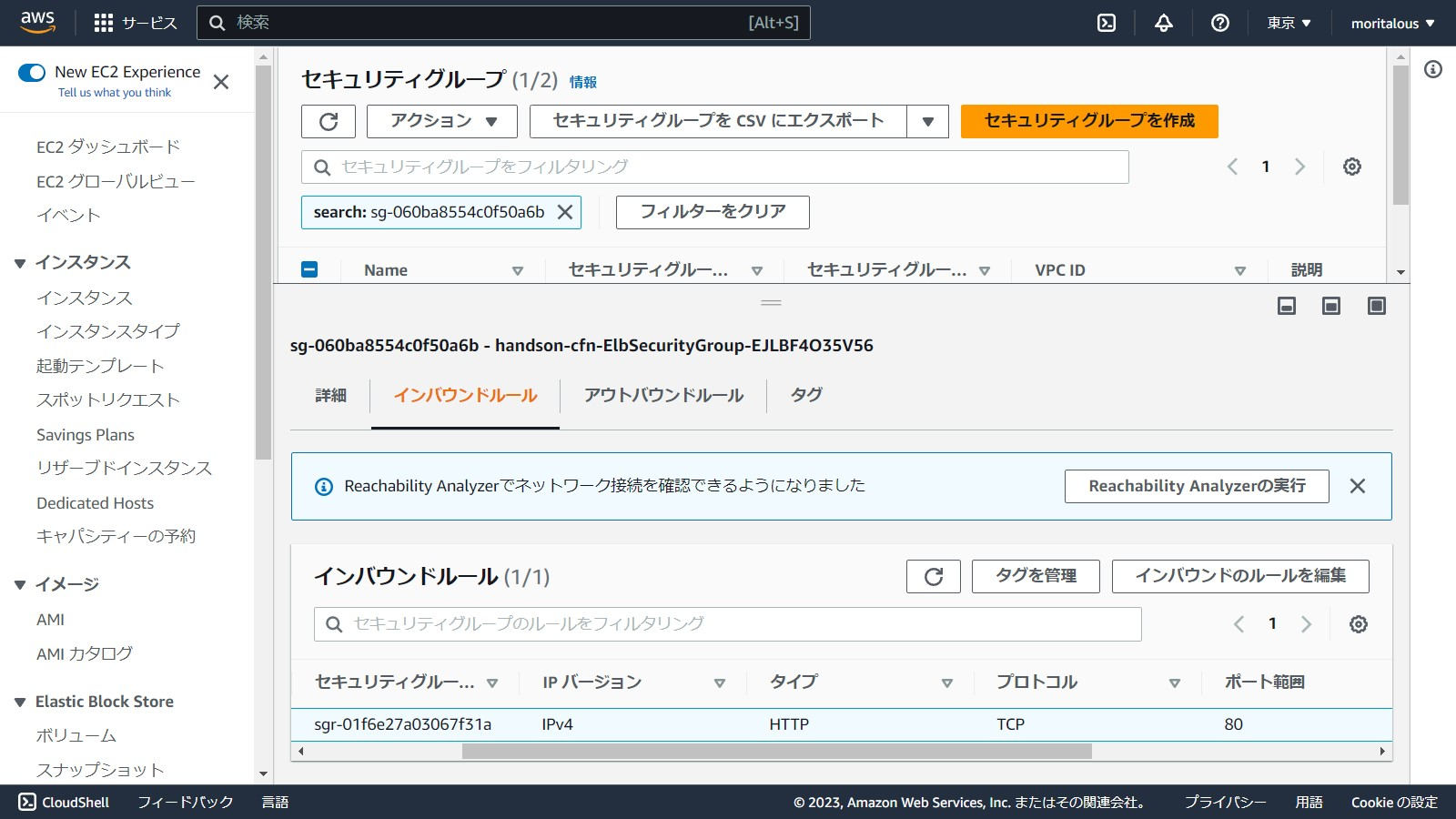The width and height of the screenshot is (1456, 819).
Task: Sort by the IP バージョン column
Action: 720,682
